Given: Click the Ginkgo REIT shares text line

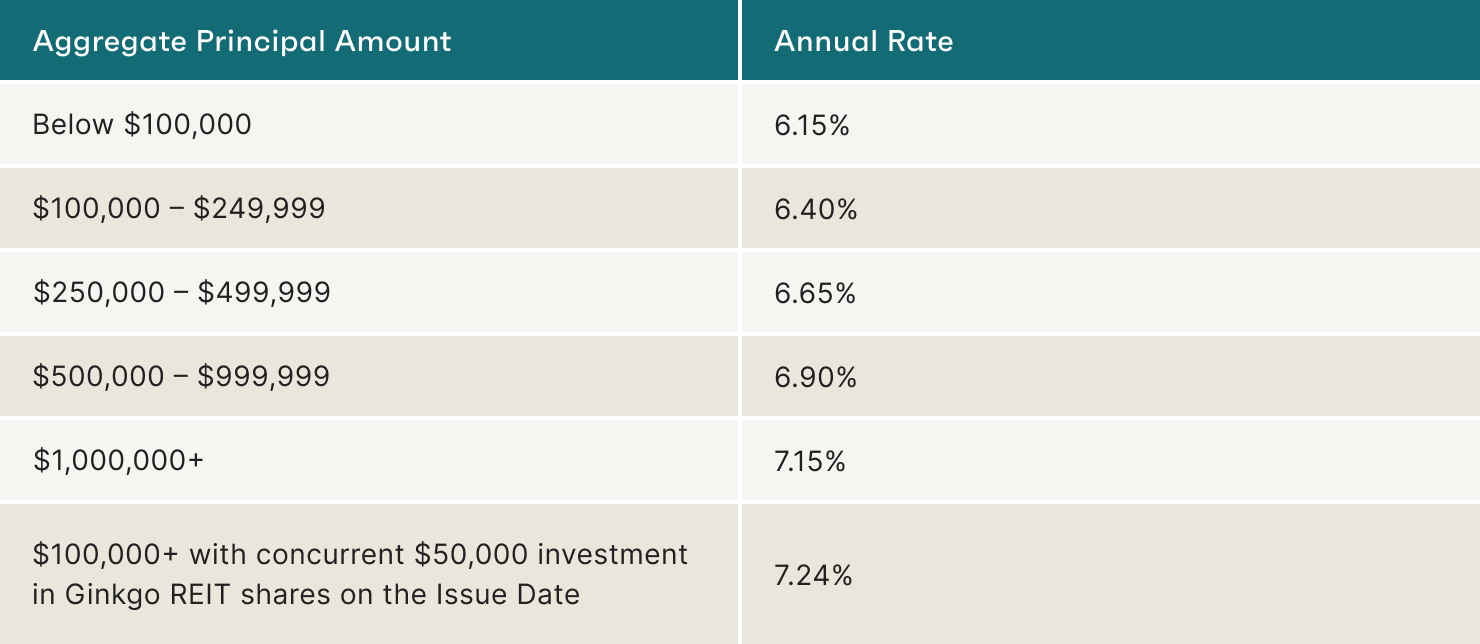Looking at the screenshot, I should (x=306, y=594).
